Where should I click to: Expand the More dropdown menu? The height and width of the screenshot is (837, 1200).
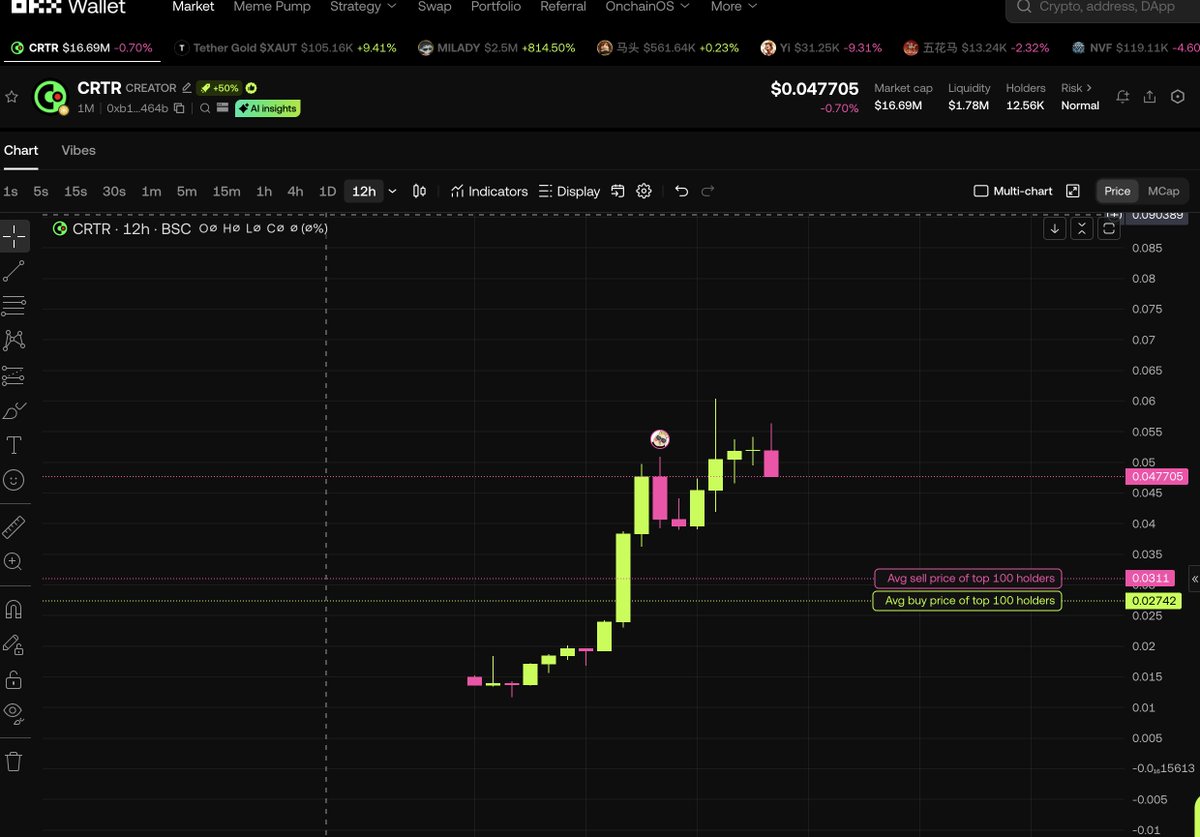click(734, 7)
